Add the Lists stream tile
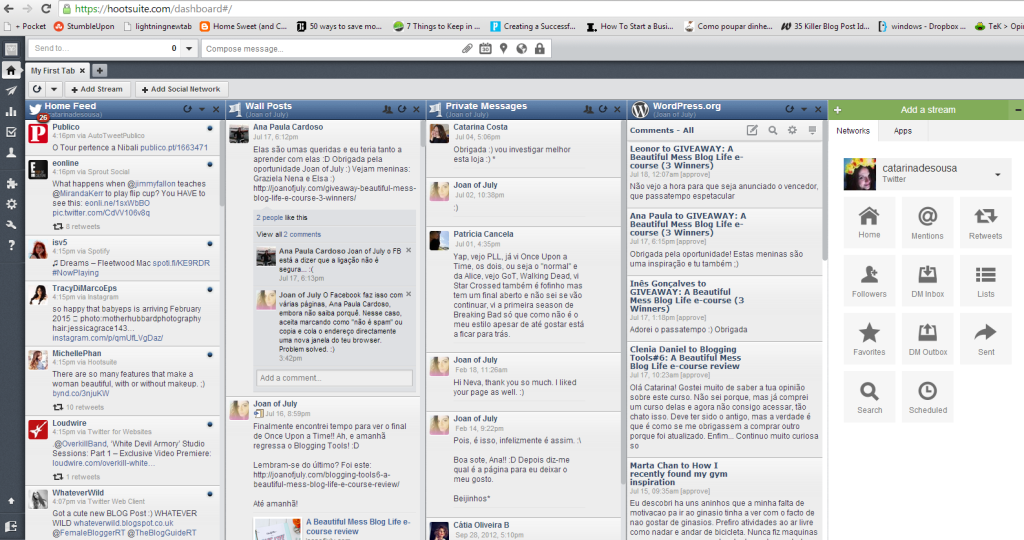The width and height of the screenshot is (1024, 540). (x=985, y=281)
